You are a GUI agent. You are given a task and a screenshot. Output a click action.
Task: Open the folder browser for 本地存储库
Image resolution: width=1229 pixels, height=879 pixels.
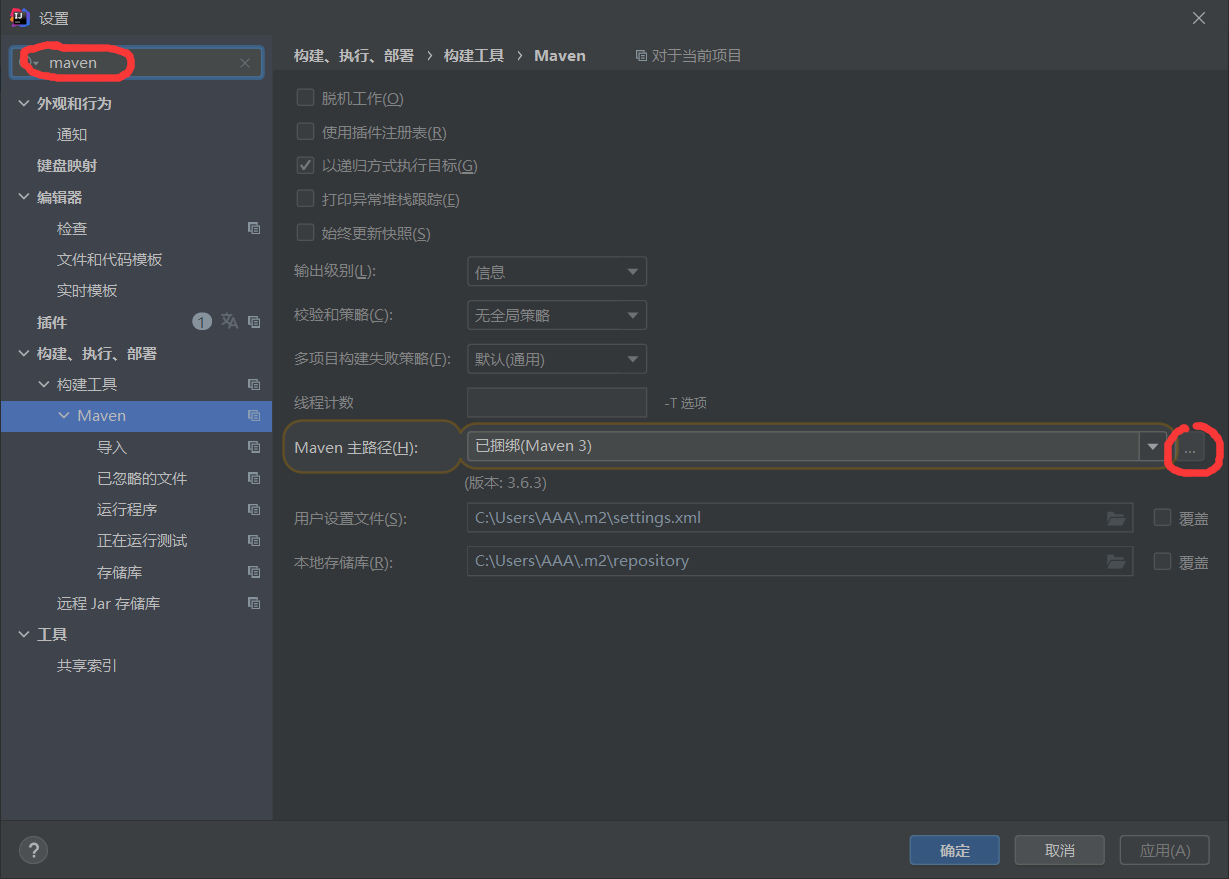click(x=1116, y=561)
